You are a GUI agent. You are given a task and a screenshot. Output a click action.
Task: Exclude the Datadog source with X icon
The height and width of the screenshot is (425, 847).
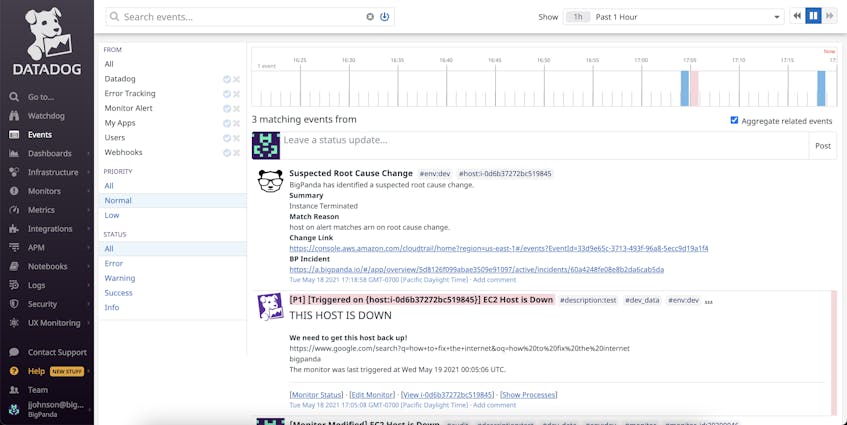[x=237, y=79]
